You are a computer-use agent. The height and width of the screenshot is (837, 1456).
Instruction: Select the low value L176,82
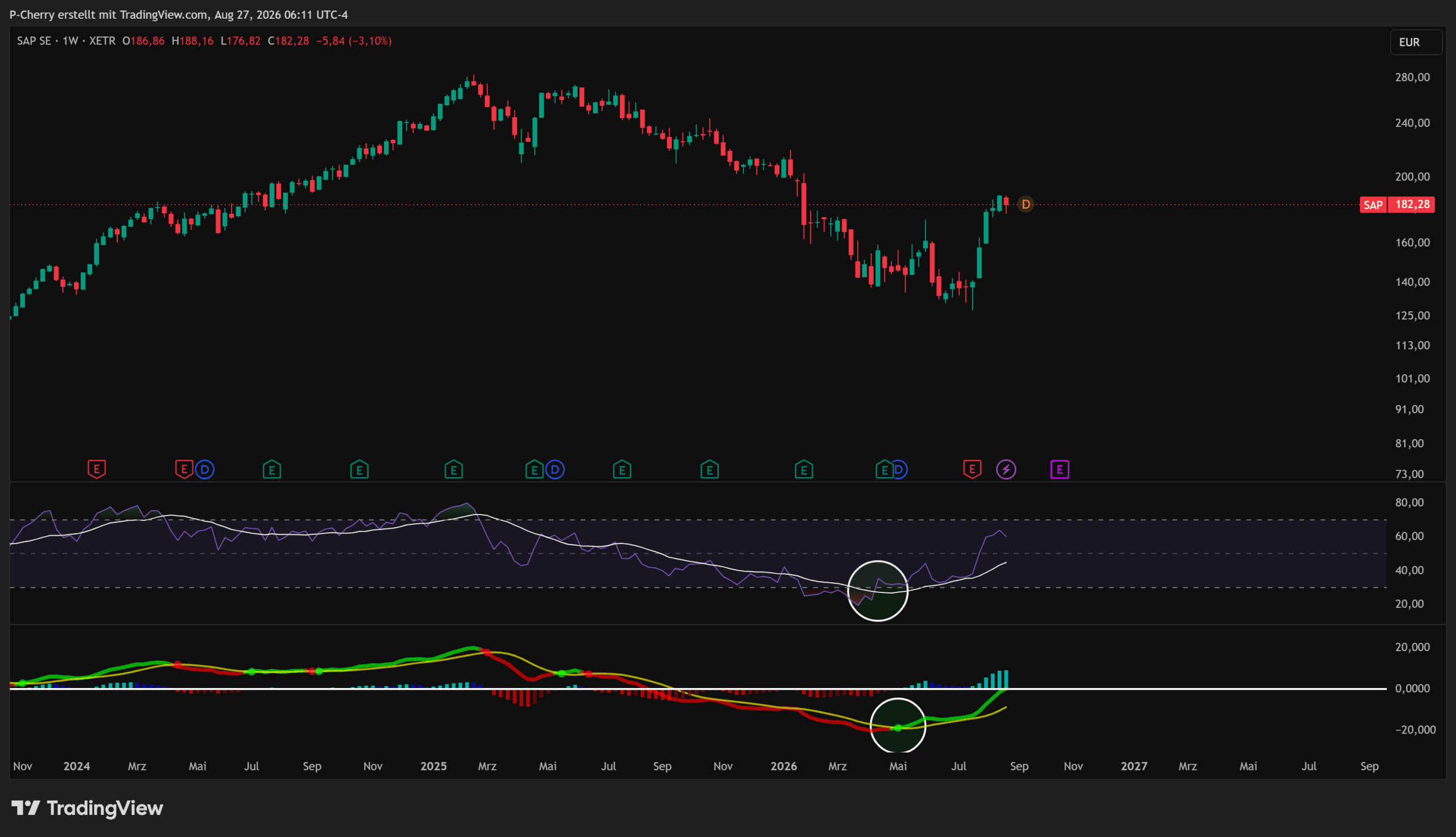tap(241, 41)
